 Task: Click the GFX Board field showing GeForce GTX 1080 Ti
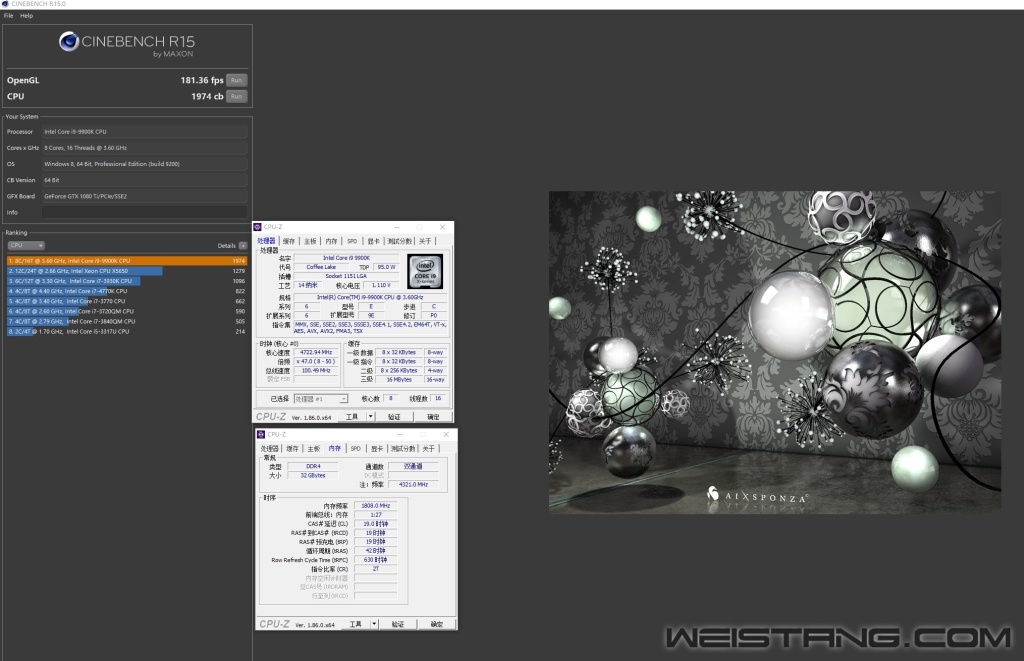point(144,196)
